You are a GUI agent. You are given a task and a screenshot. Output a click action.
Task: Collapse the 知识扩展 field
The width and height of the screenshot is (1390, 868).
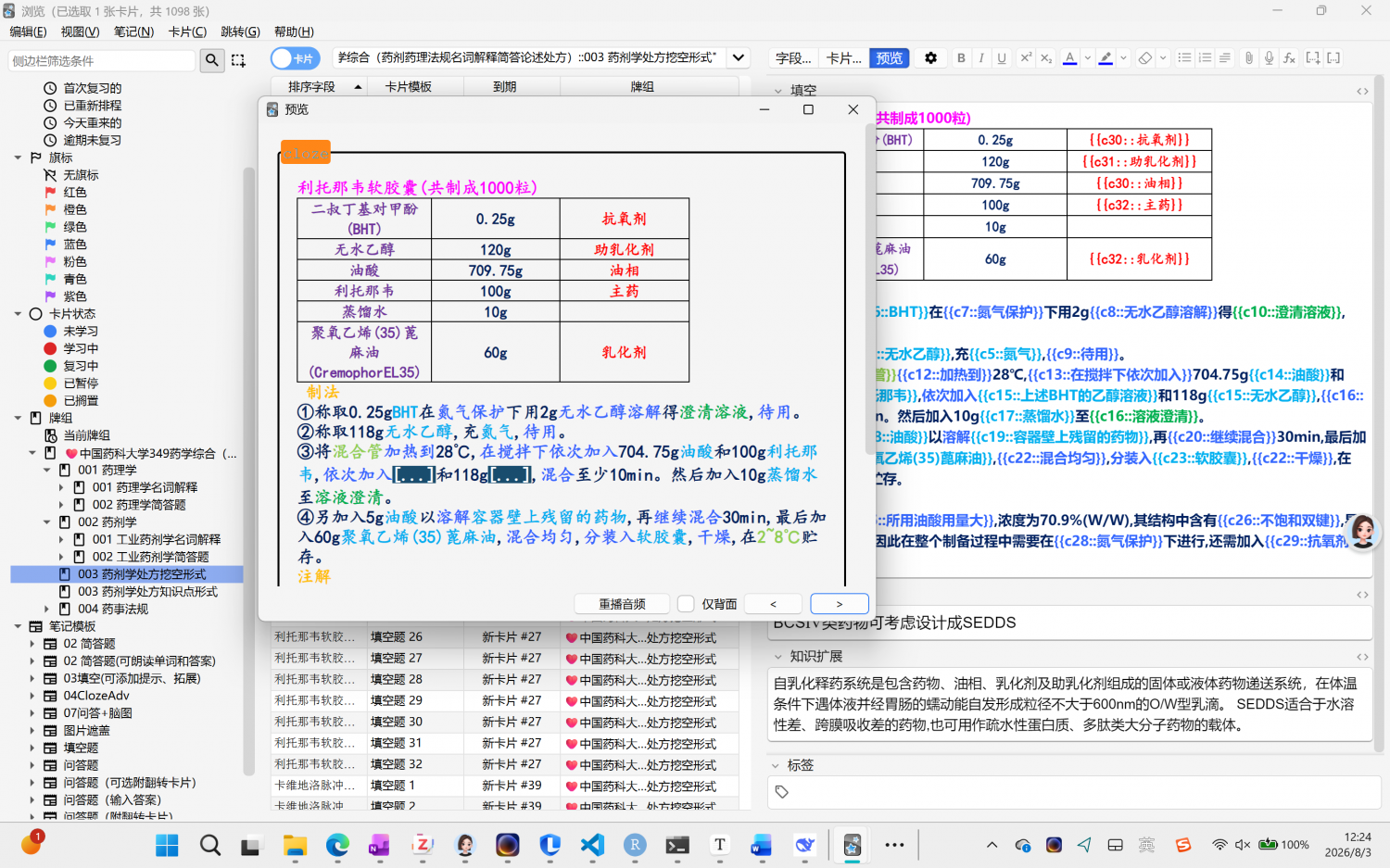click(x=777, y=657)
